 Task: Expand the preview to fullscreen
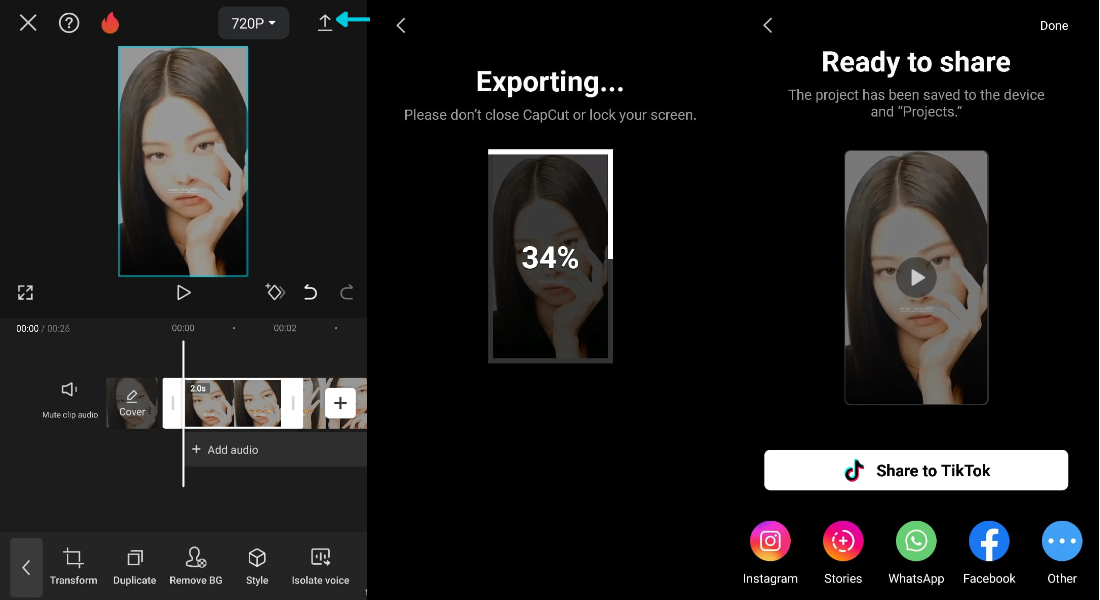(x=25, y=293)
